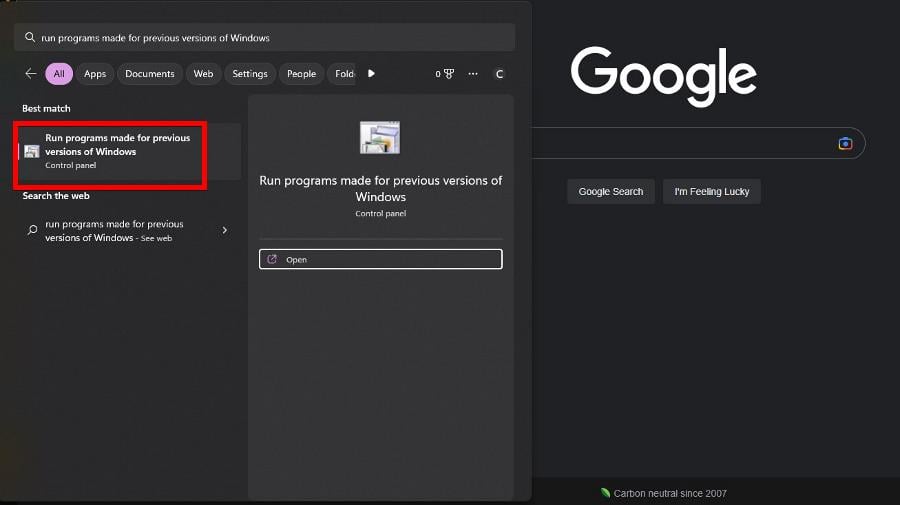The width and height of the screenshot is (900, 505).
Task: Click the Open button in preview pane
Action: tap(381, 259)
